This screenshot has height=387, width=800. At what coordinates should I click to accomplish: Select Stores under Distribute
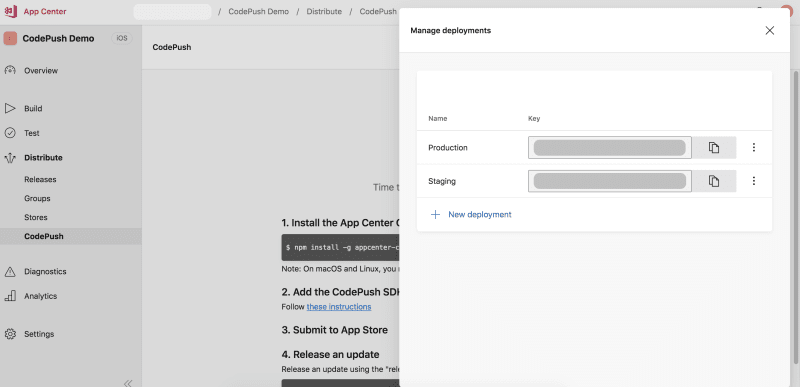(x=36, y=217)
